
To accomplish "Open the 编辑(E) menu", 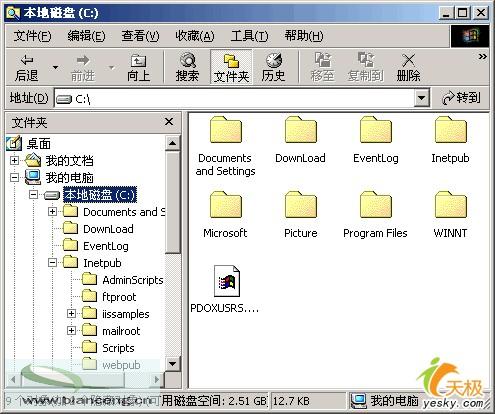I will (86, 36).
